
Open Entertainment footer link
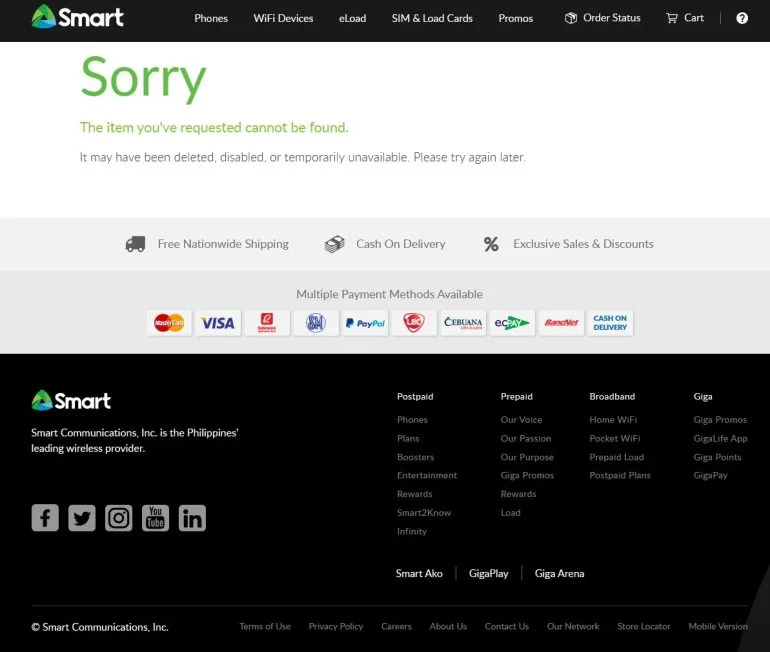[427, 475]
